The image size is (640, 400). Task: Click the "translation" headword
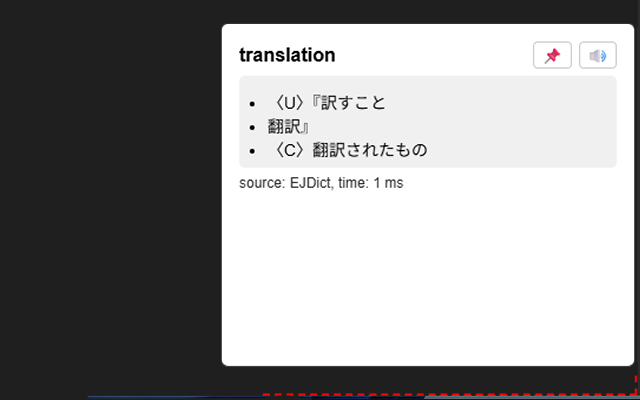(x=287, y=56)
